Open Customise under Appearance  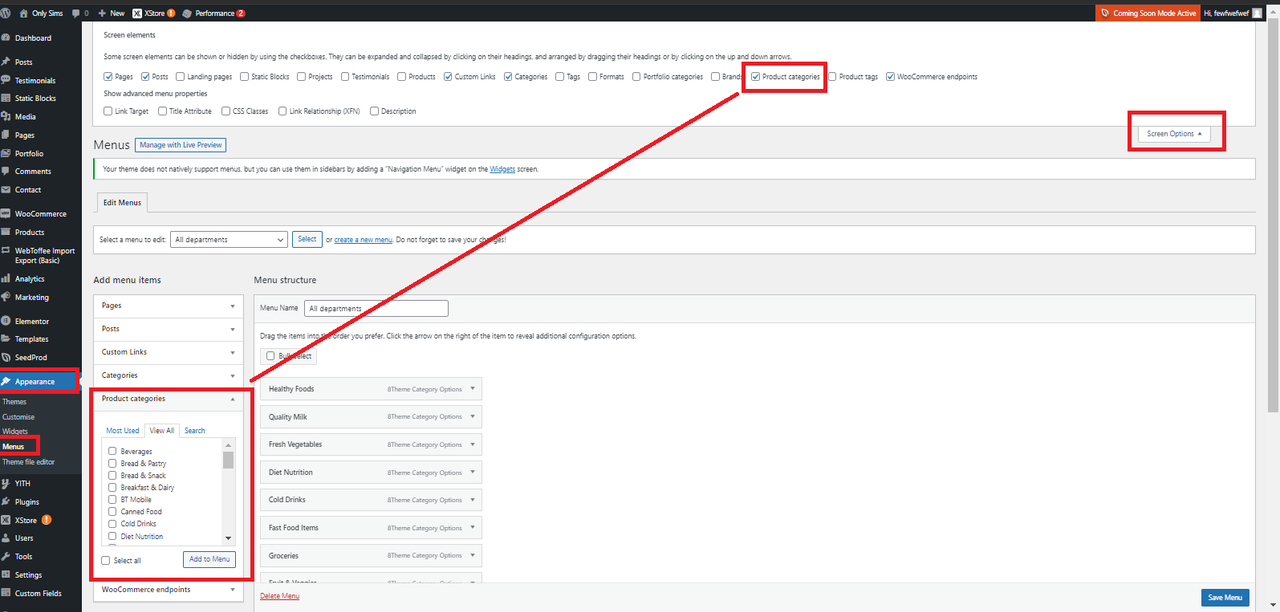pos(18,417)
